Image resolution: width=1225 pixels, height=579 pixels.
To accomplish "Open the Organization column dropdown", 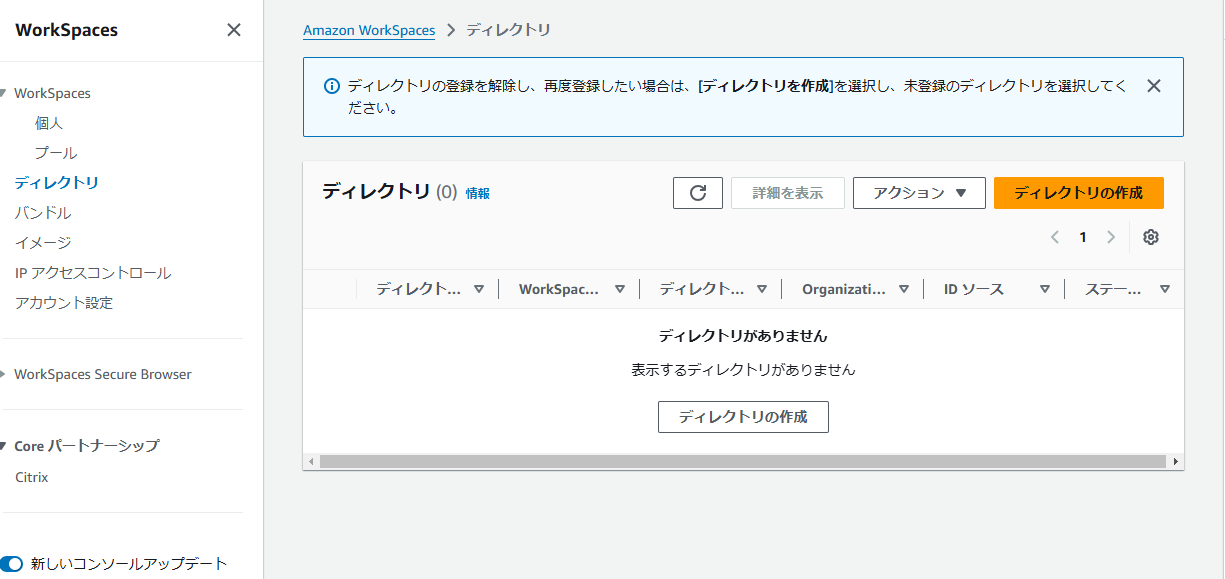I will (904, 289).
